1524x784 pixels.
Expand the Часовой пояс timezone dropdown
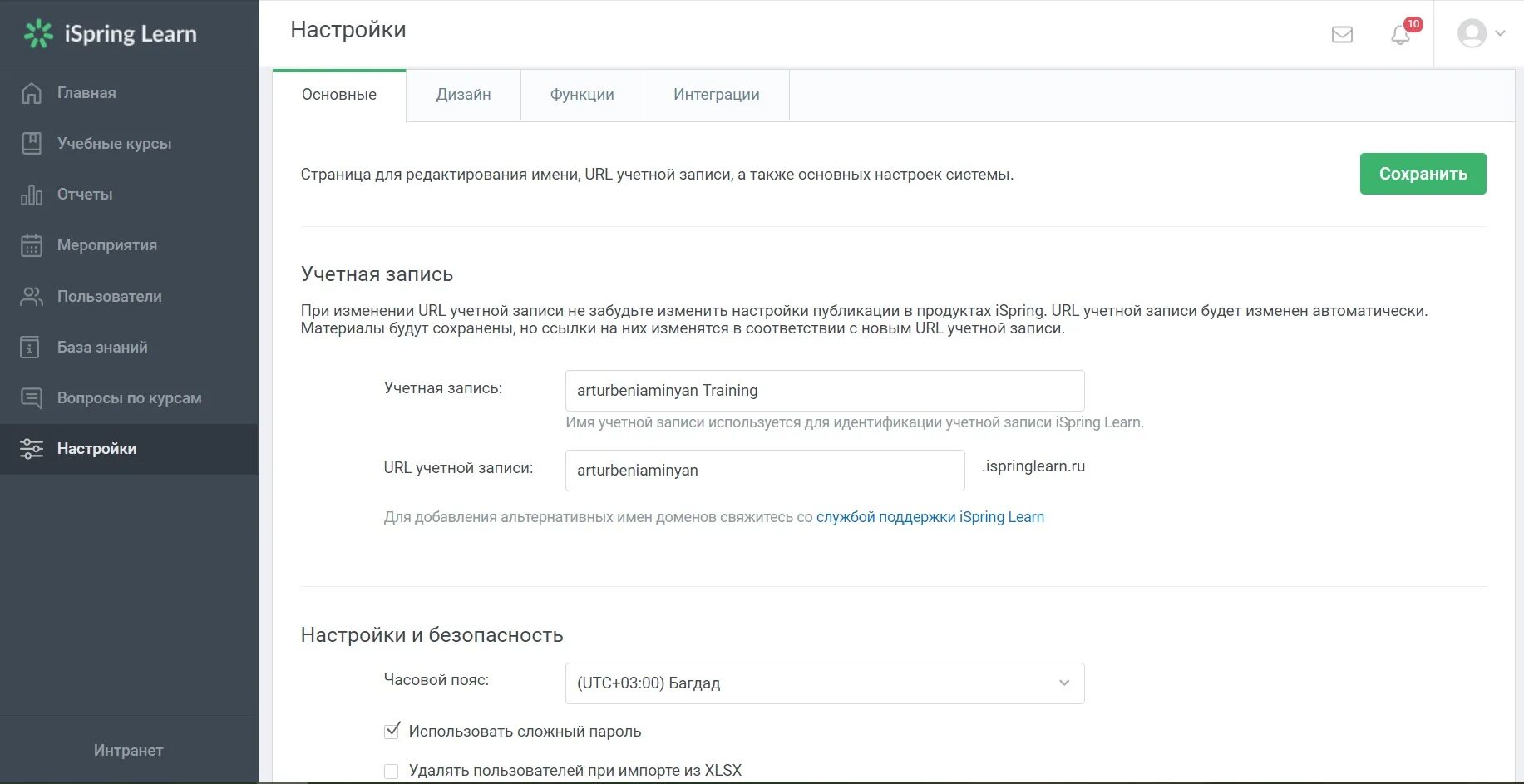coord(824,683)
